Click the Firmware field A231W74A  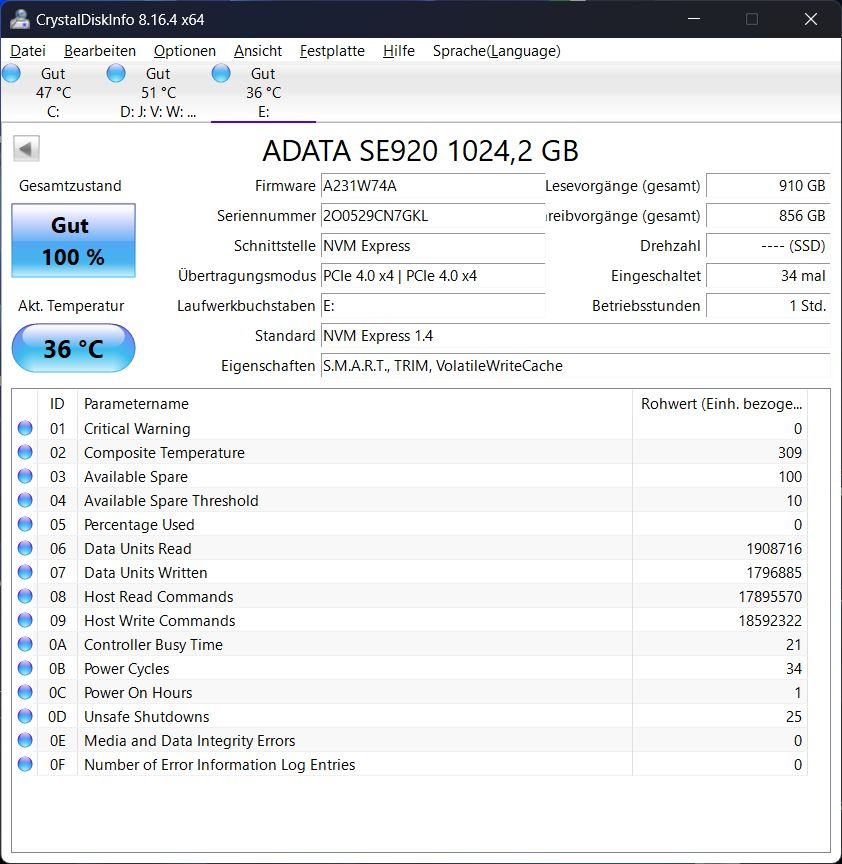(x=432, y=186)
